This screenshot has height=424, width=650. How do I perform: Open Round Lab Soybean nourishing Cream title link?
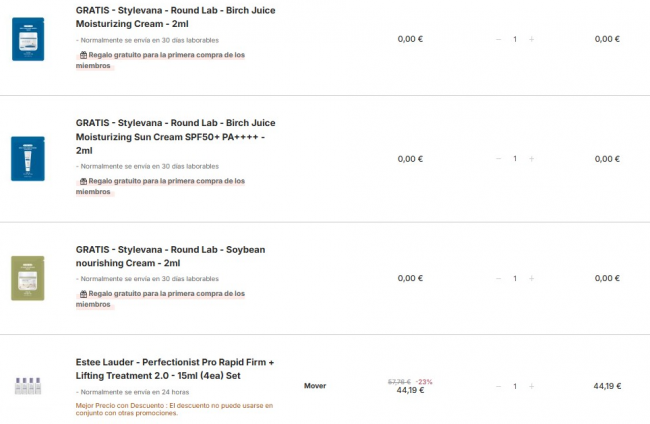point(170,255)
